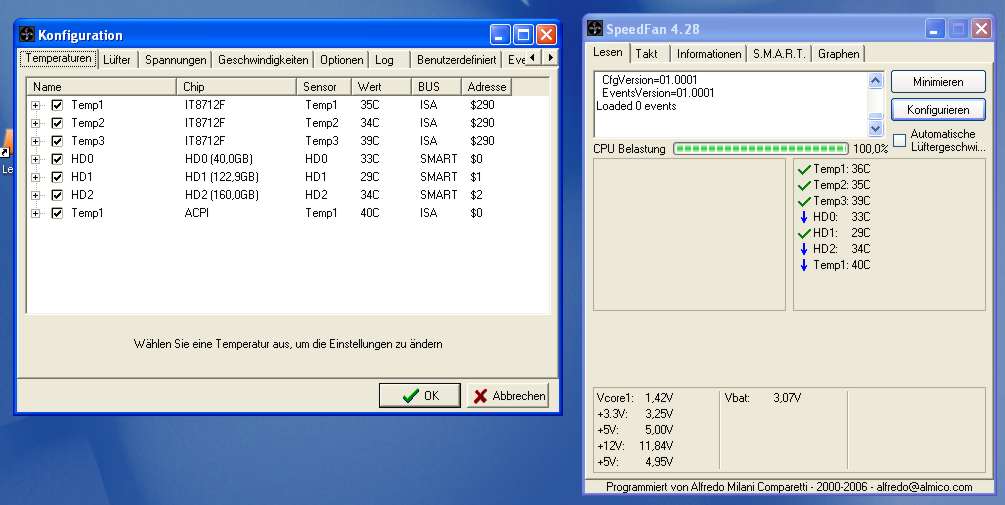The width and height of the screenshot is (1005, 505).
Task: Click the blue down arrow beside Temp1: 40C
Action: (804, 265)
